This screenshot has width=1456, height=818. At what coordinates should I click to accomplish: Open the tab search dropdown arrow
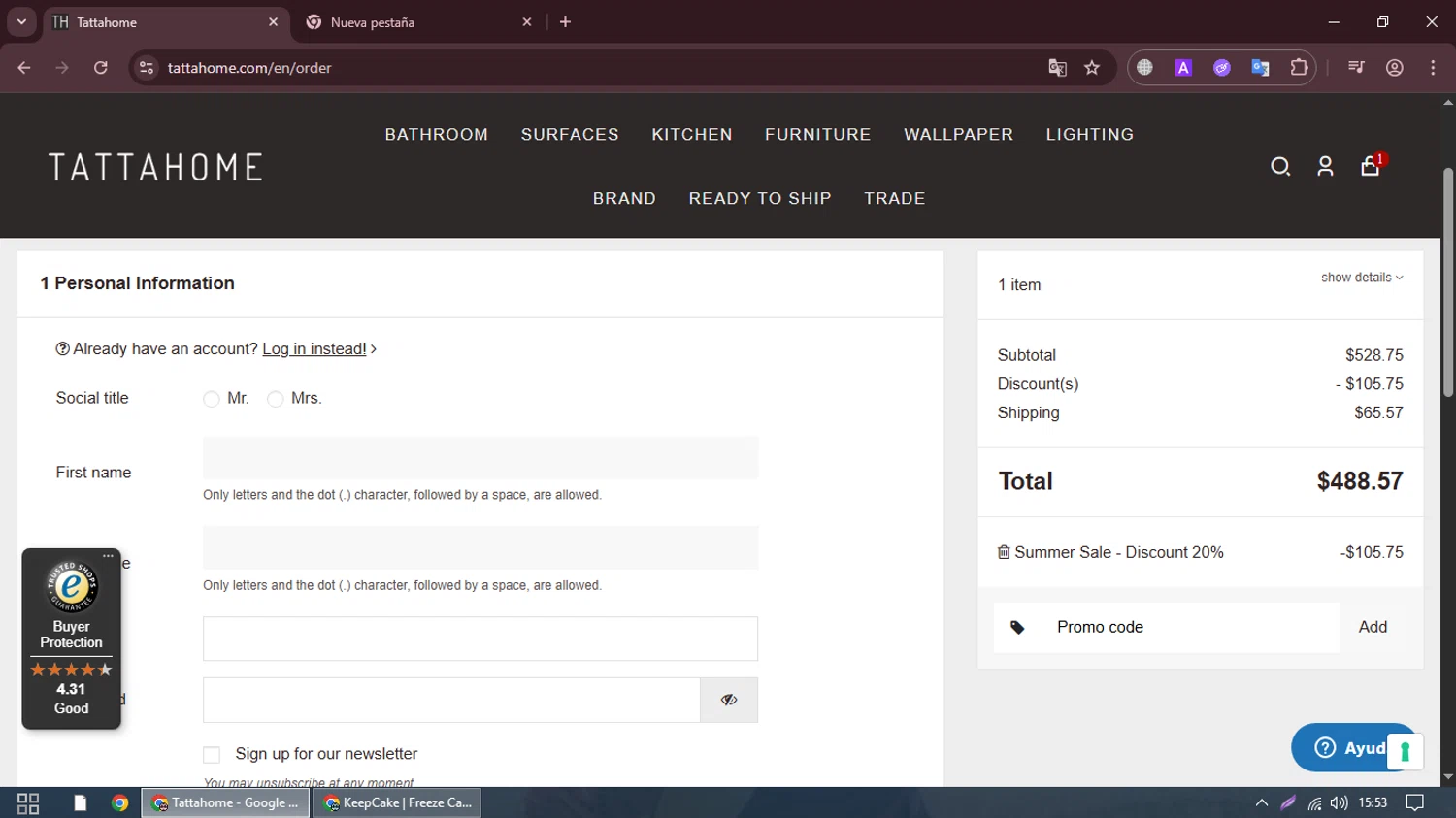point(21,21)
